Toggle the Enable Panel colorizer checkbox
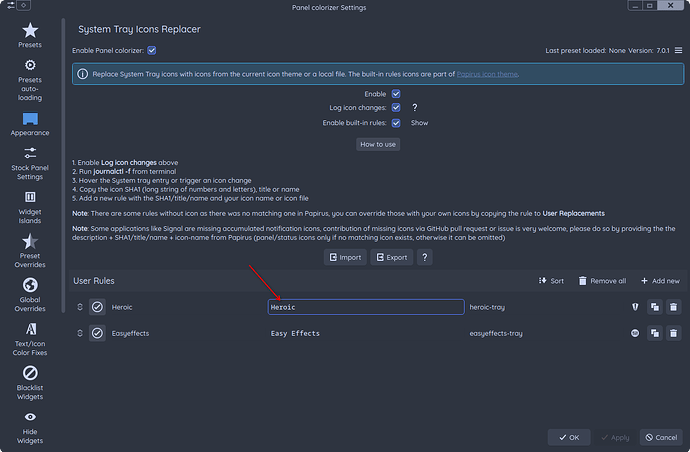This screenshot has width=690, height=452. [152, 50]
